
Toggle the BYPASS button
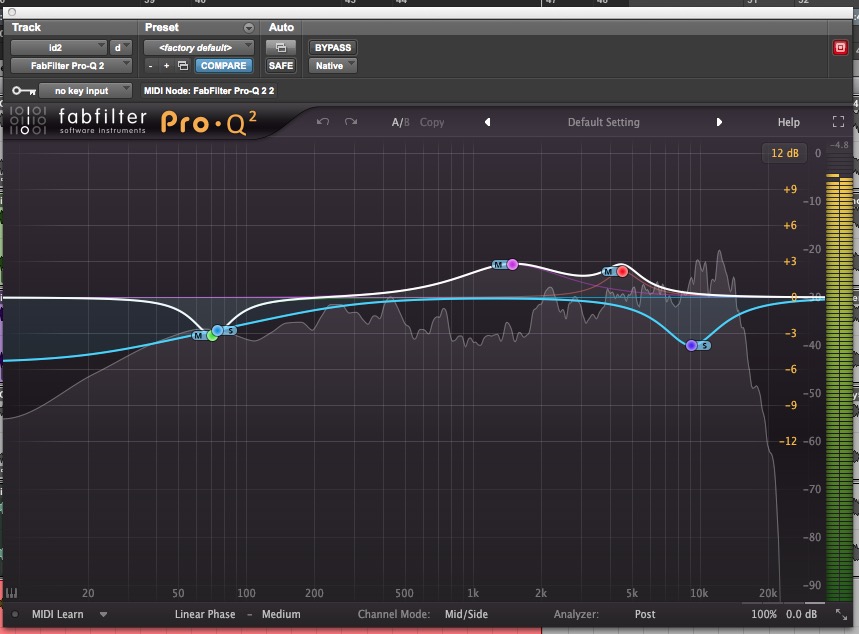(333, 48)
